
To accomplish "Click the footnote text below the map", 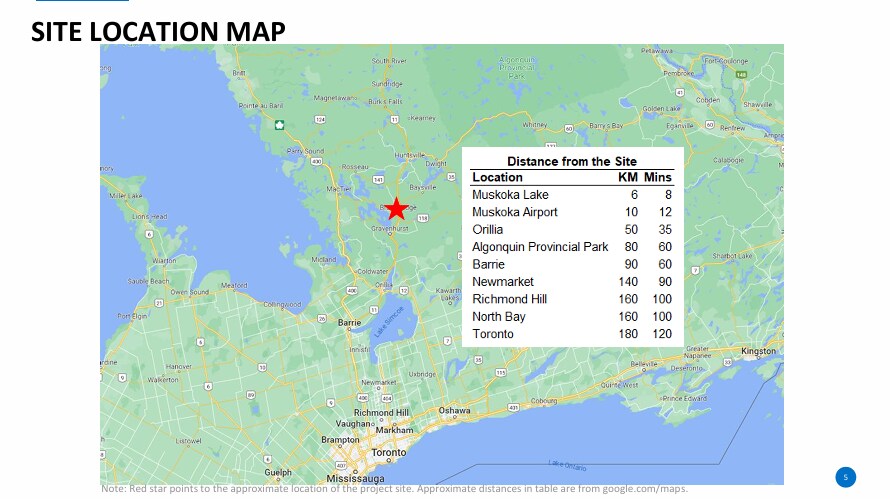I will pyautogui.click(x=394, y=489).
